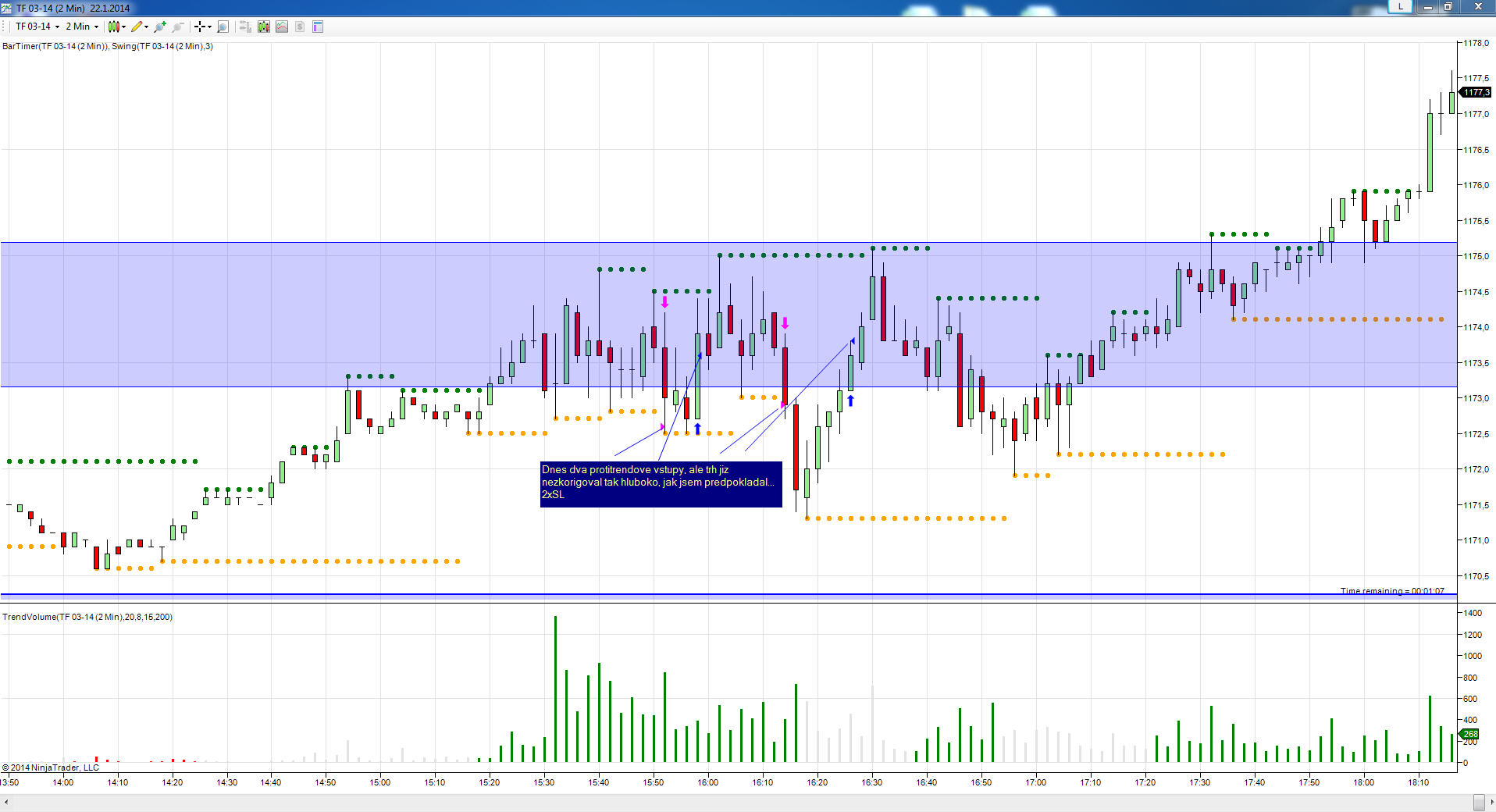Minimize the chart window
The width and height of the screenshot is (1496, 812).
point(1428,7)
